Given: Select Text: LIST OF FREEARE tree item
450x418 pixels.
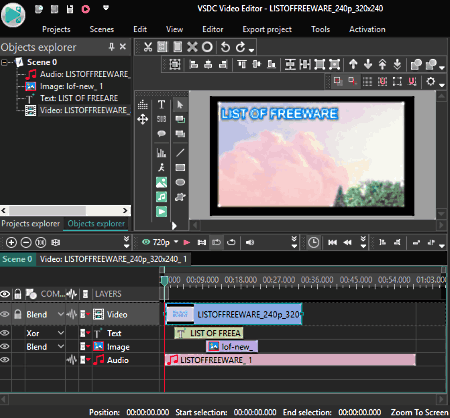Looking at the screenshot, I should coord(72,98).
